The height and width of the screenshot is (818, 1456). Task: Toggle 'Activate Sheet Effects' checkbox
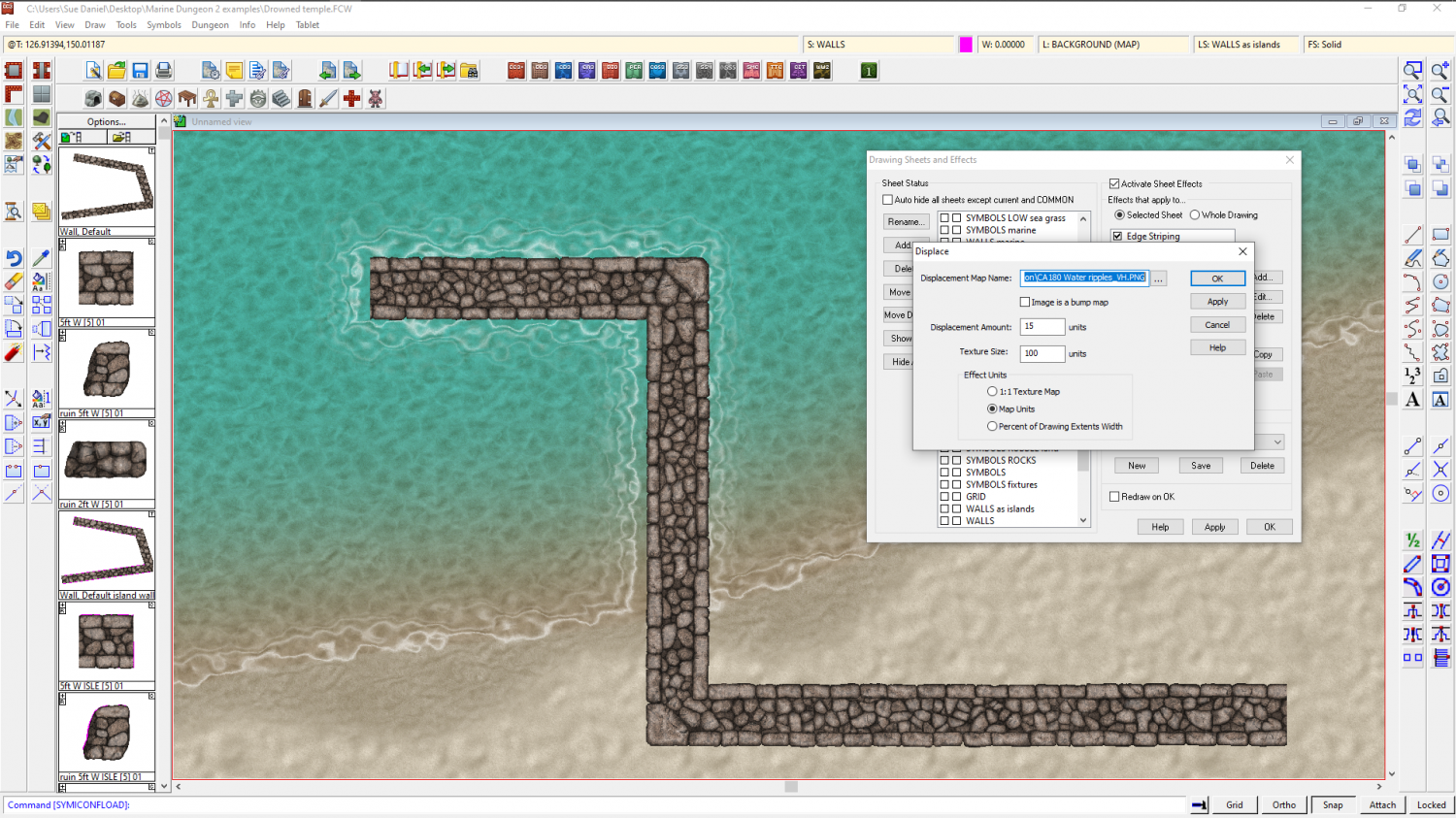point(1114,183)
